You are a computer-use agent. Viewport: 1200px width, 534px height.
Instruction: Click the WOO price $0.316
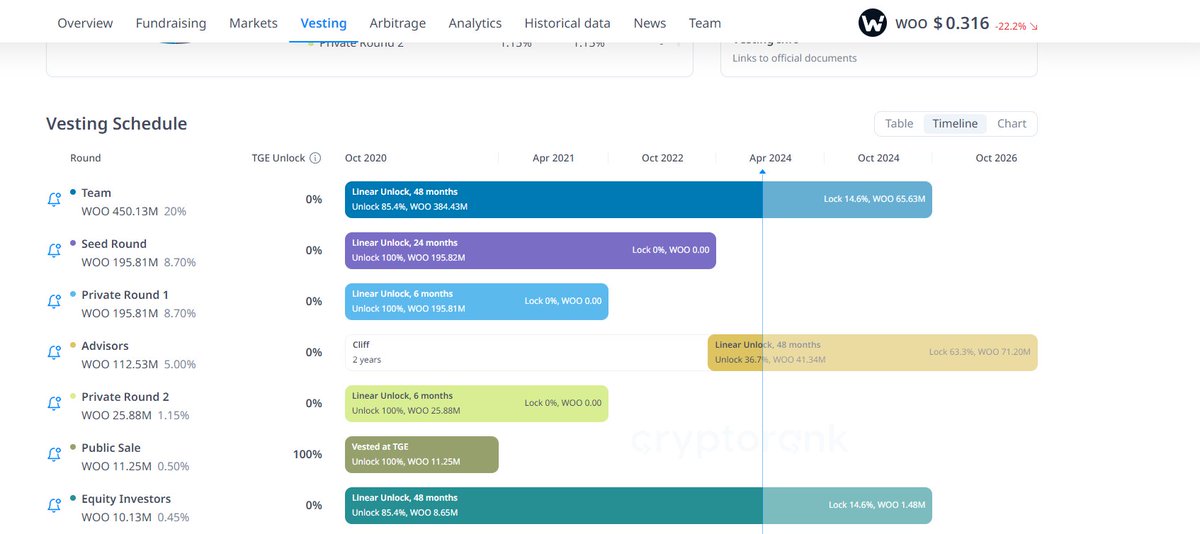tap(961, 23)
